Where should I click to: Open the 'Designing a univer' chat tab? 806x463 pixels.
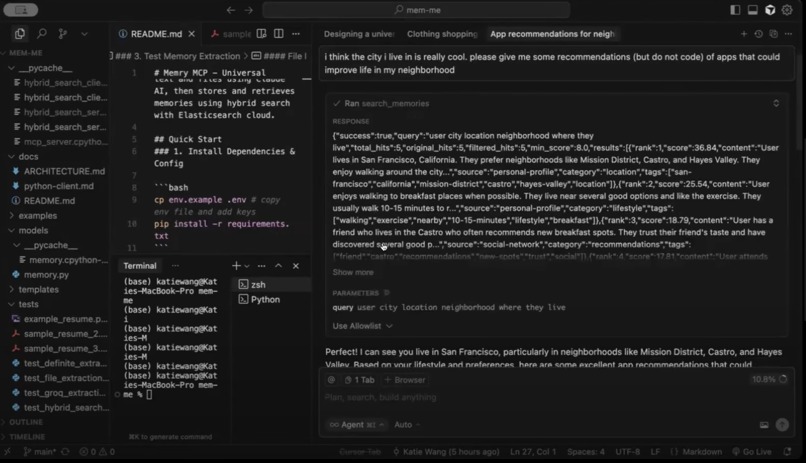(359, 34)
